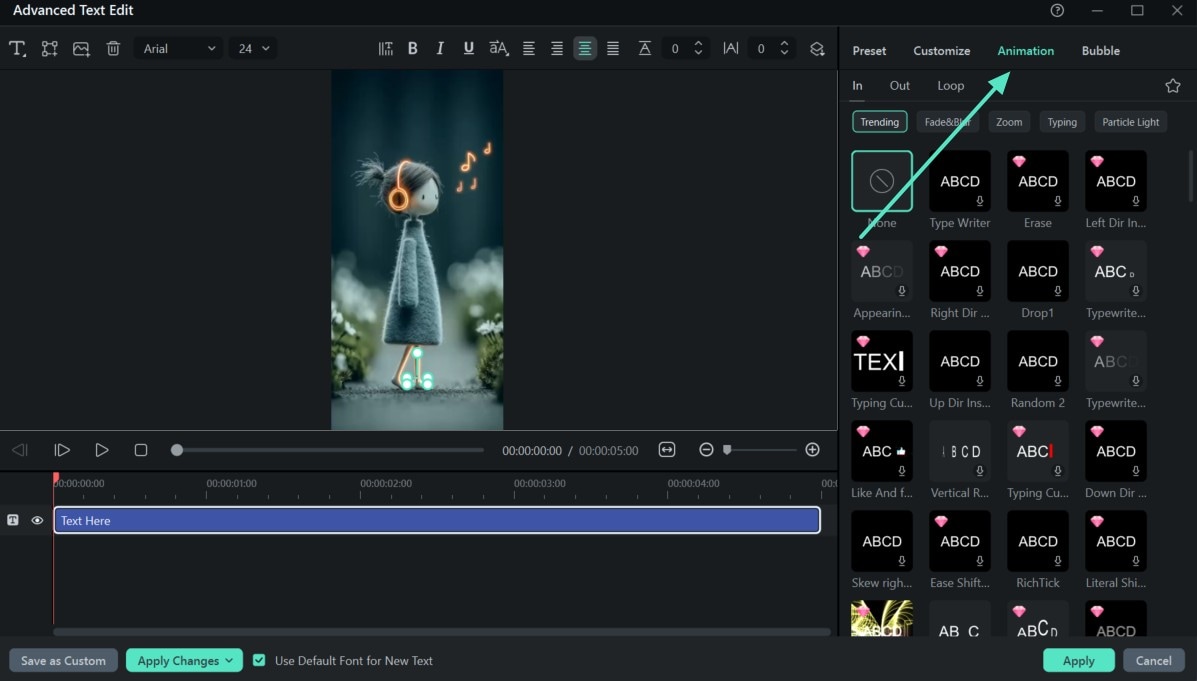Click the layer arrangement icon in toolbar
This screenshot has width=1197, height=681.
click(x=817, y=49)
